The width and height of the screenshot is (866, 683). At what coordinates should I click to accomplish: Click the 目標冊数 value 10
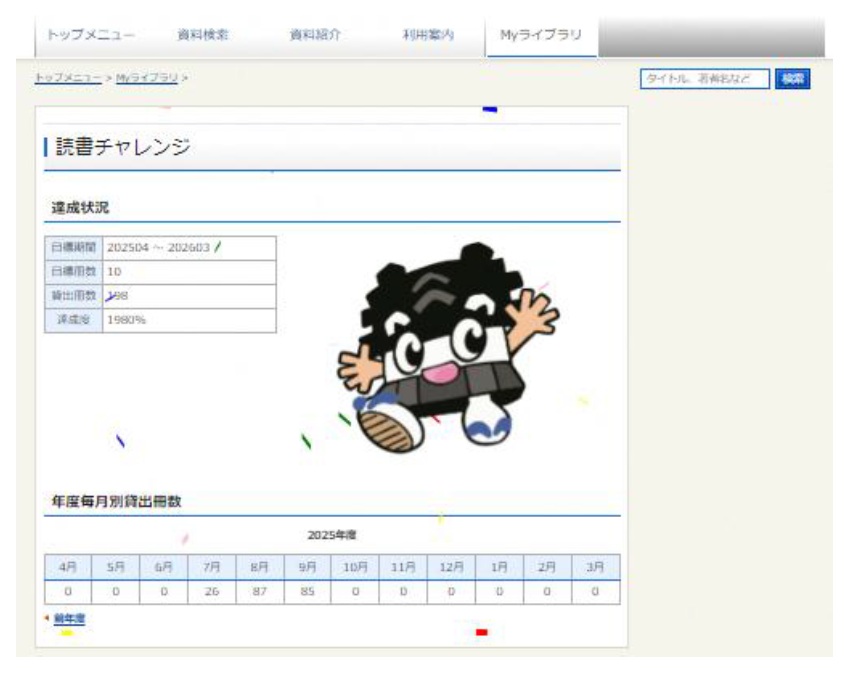(x=114, y=272)
